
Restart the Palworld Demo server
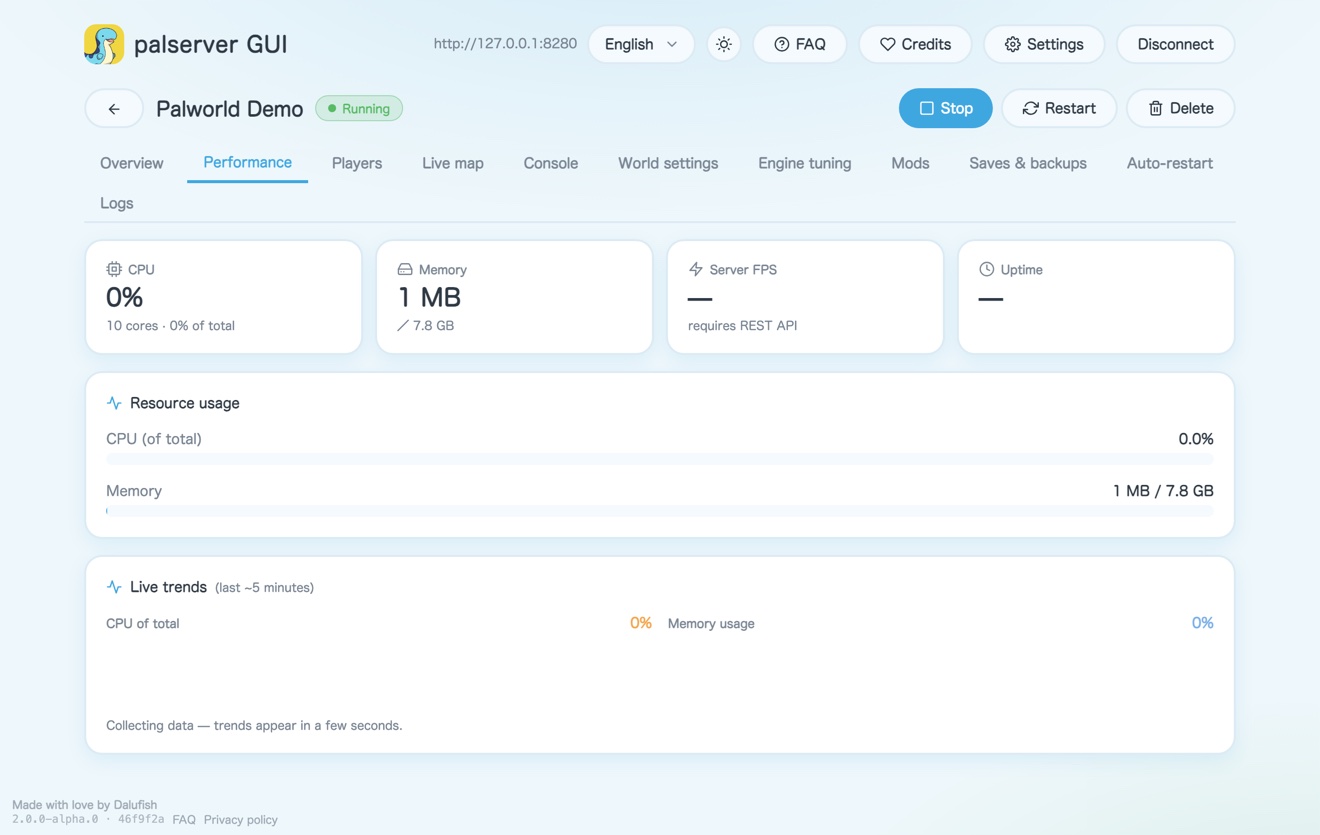(x=1059, y=108)
